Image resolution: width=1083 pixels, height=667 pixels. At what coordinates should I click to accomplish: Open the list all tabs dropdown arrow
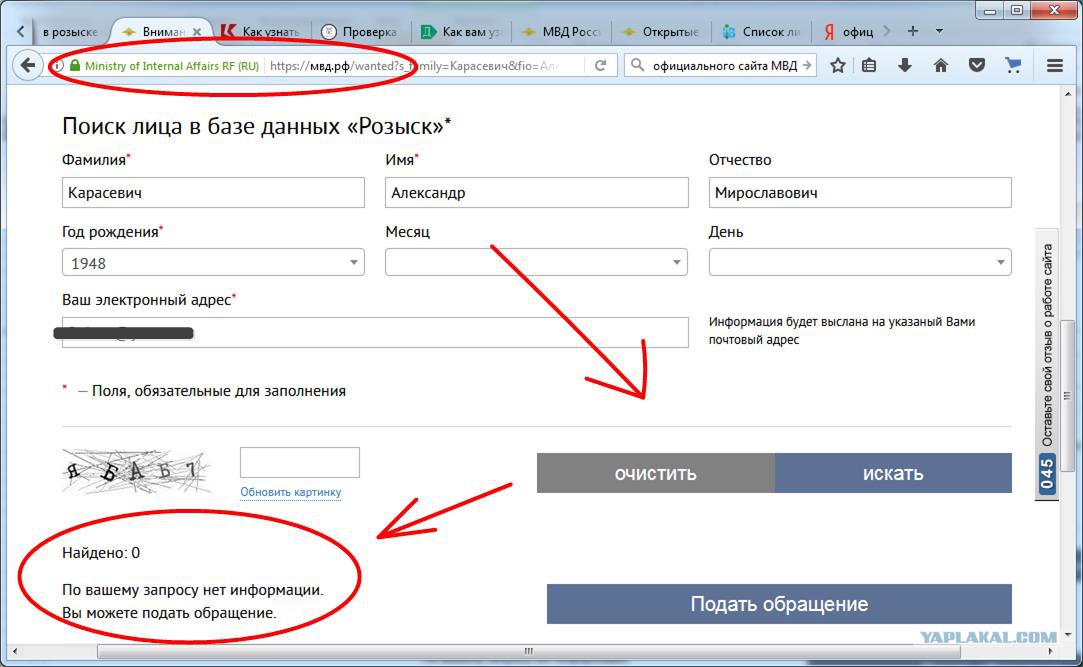[939, 31]
